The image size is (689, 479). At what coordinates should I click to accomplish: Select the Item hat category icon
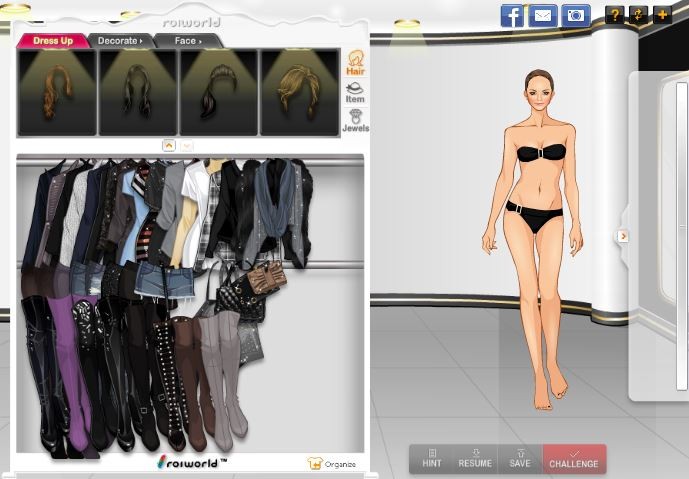coord(355,92)
